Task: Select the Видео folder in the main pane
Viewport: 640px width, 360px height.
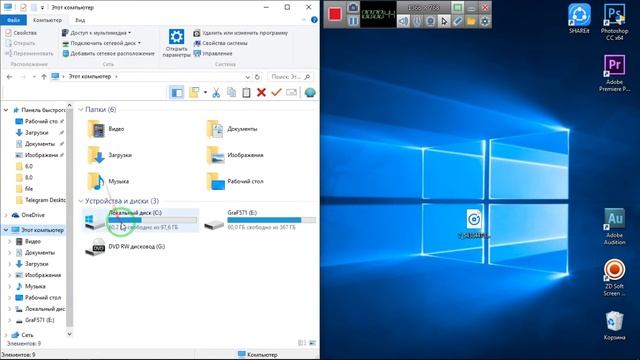Action: tap(106, 129)
